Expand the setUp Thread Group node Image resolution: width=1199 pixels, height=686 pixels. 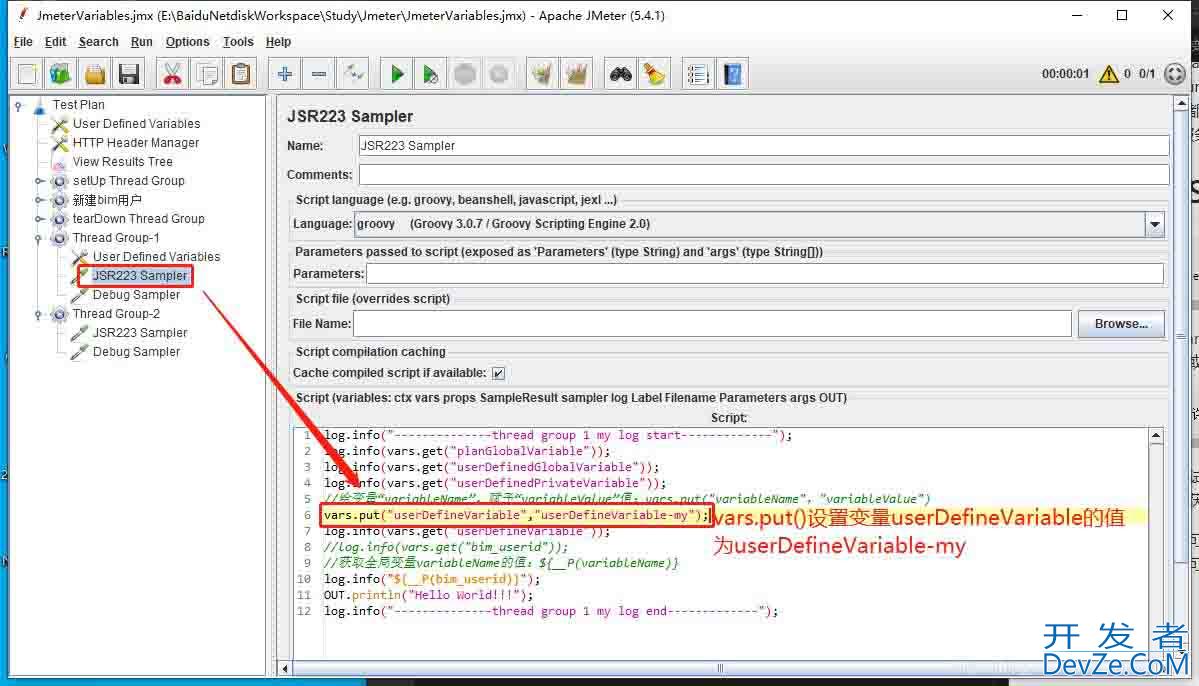point(39,181)
